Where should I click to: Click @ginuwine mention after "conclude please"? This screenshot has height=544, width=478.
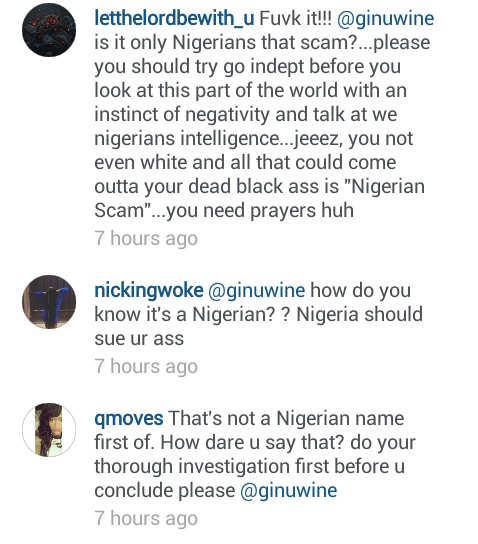click(x=289, y=491)
